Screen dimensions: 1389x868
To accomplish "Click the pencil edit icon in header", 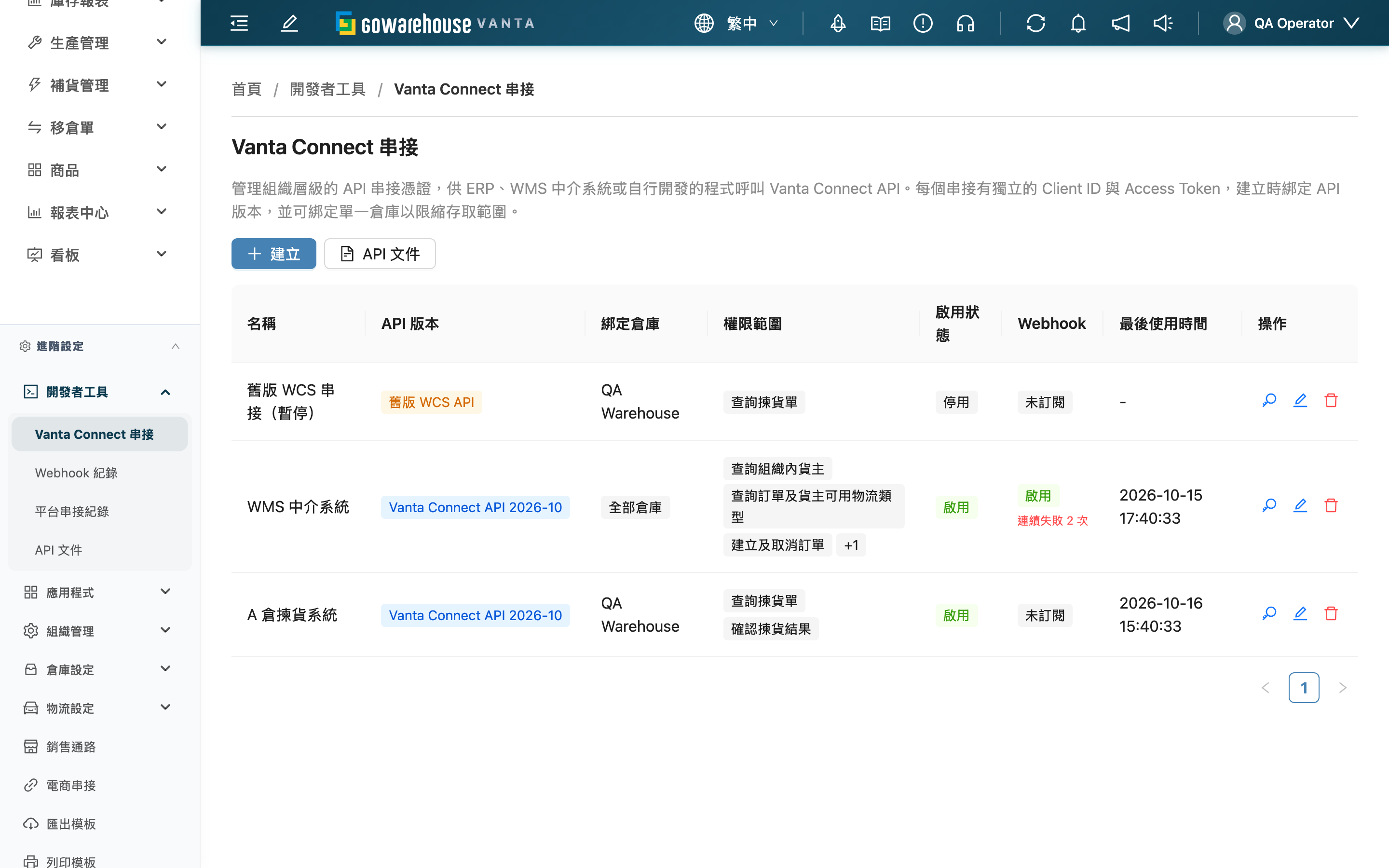I will click(289, 23).
